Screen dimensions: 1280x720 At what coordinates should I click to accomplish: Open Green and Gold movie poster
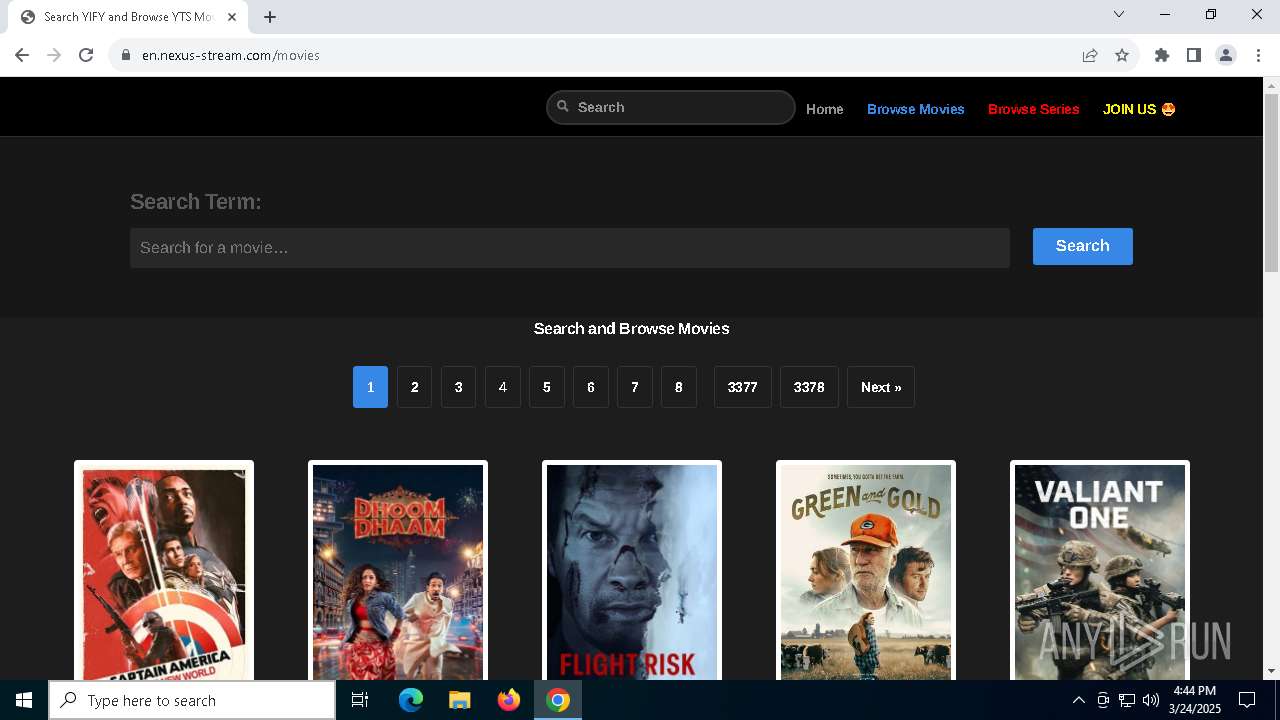866,570
